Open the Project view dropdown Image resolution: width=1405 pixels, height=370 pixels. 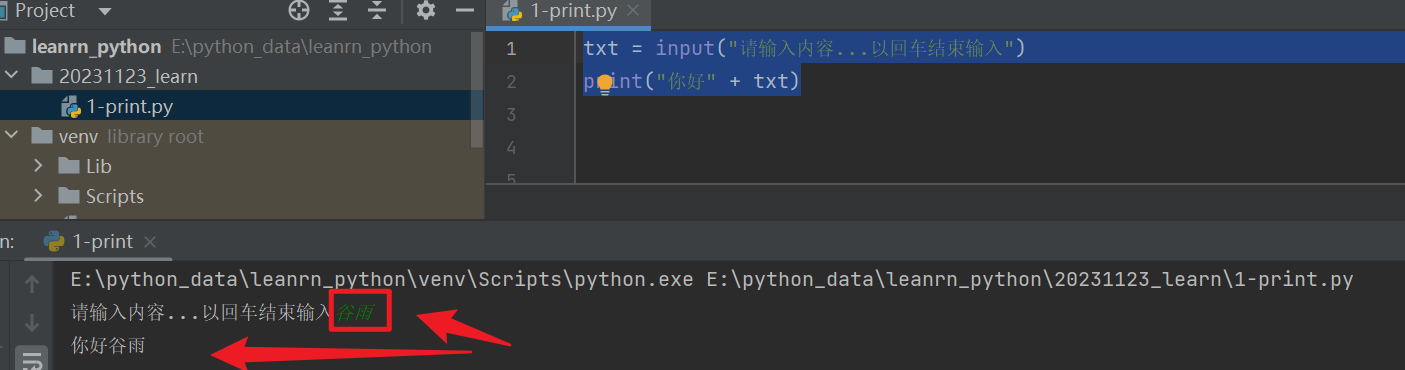[x=105, y=11]
